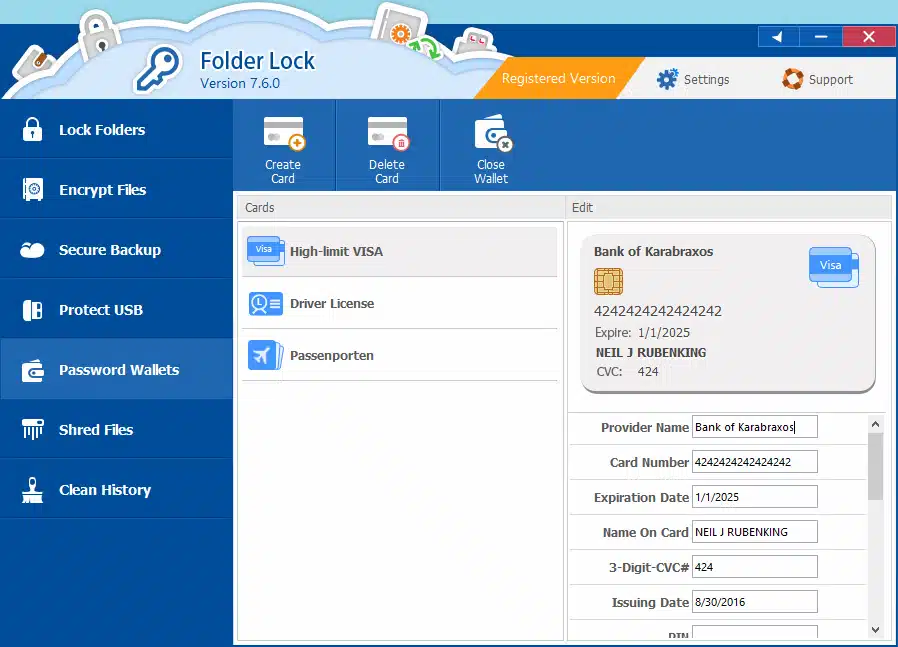Image resolution: width=898 pixels, height=647 pixels.
Task: Click into the Card Number field
Action: (754, 462)
